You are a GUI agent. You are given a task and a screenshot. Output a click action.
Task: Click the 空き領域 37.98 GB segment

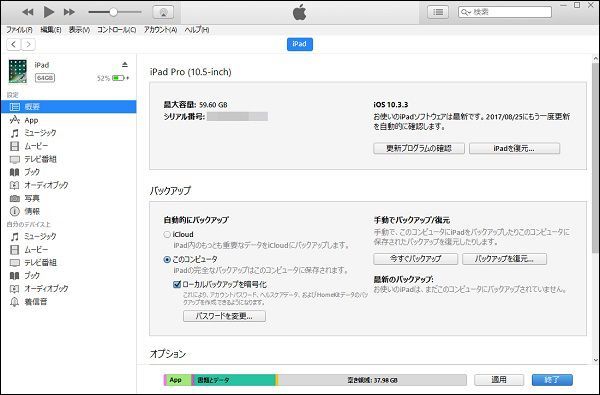pyautogui.click(x=372, y=380)
